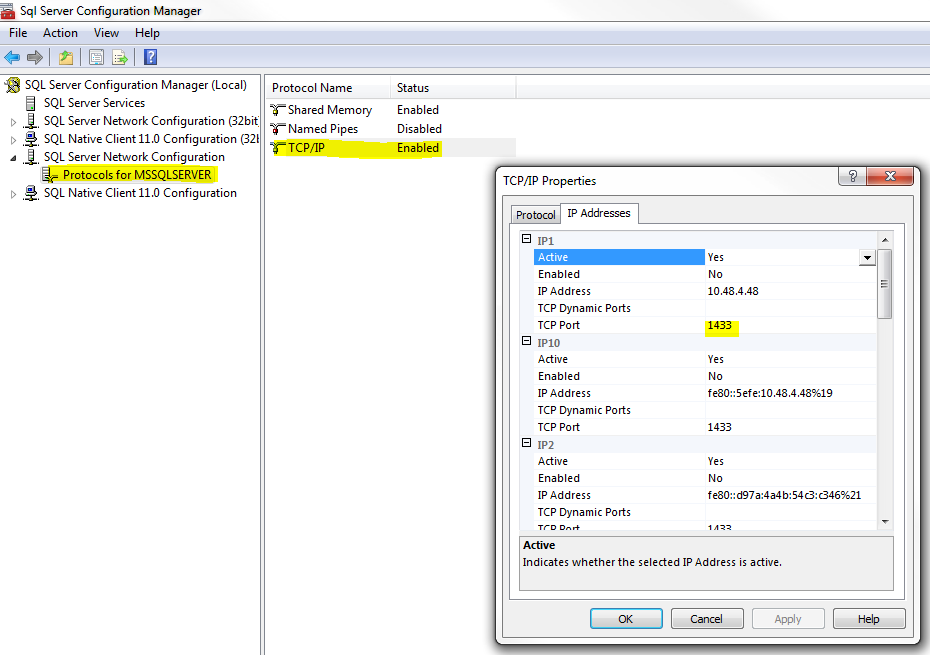Expand the last SQL Native Client 11.0 Configuration node
930x655 pixels.
click(14, 194)
